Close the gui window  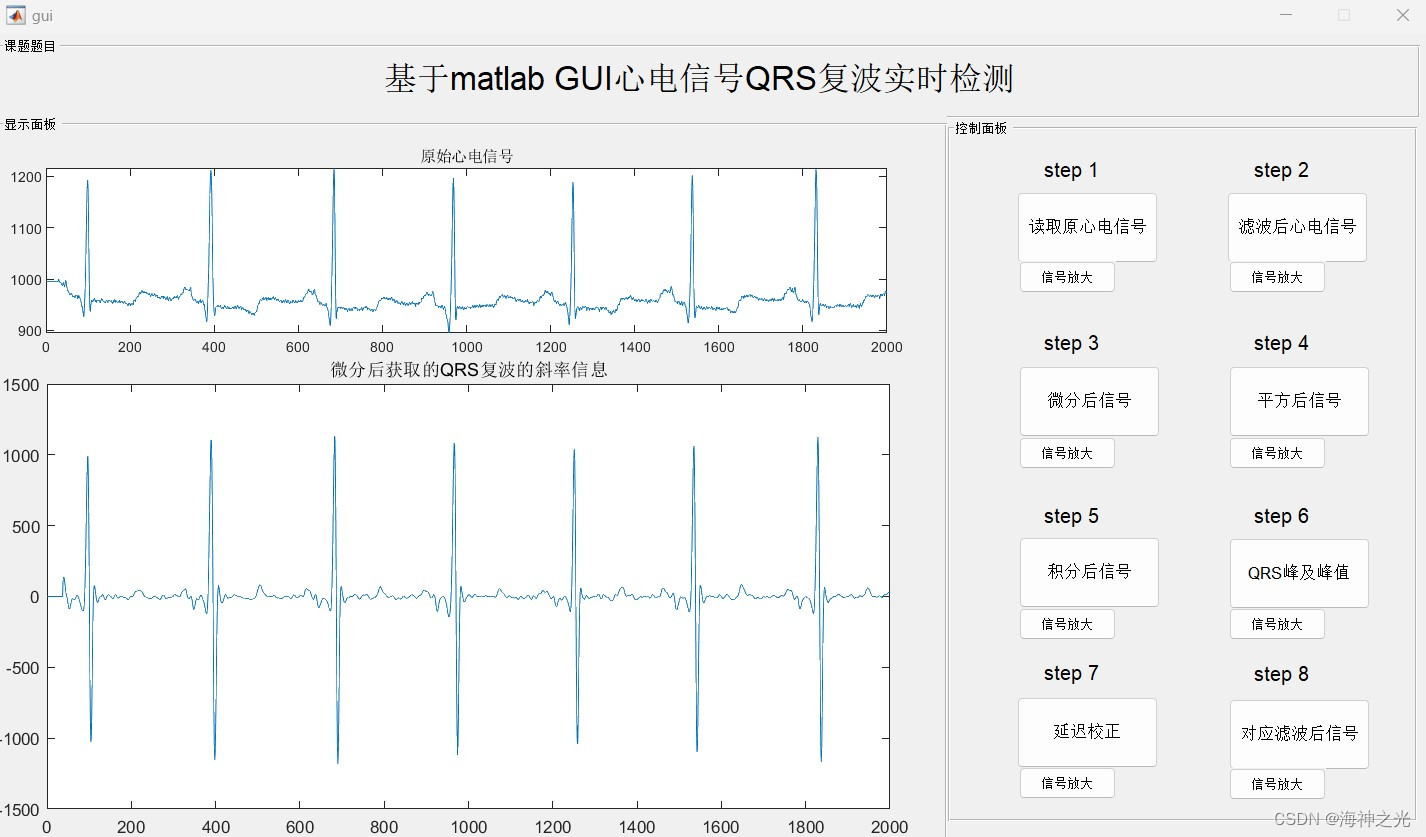[x=1402, y=15]
